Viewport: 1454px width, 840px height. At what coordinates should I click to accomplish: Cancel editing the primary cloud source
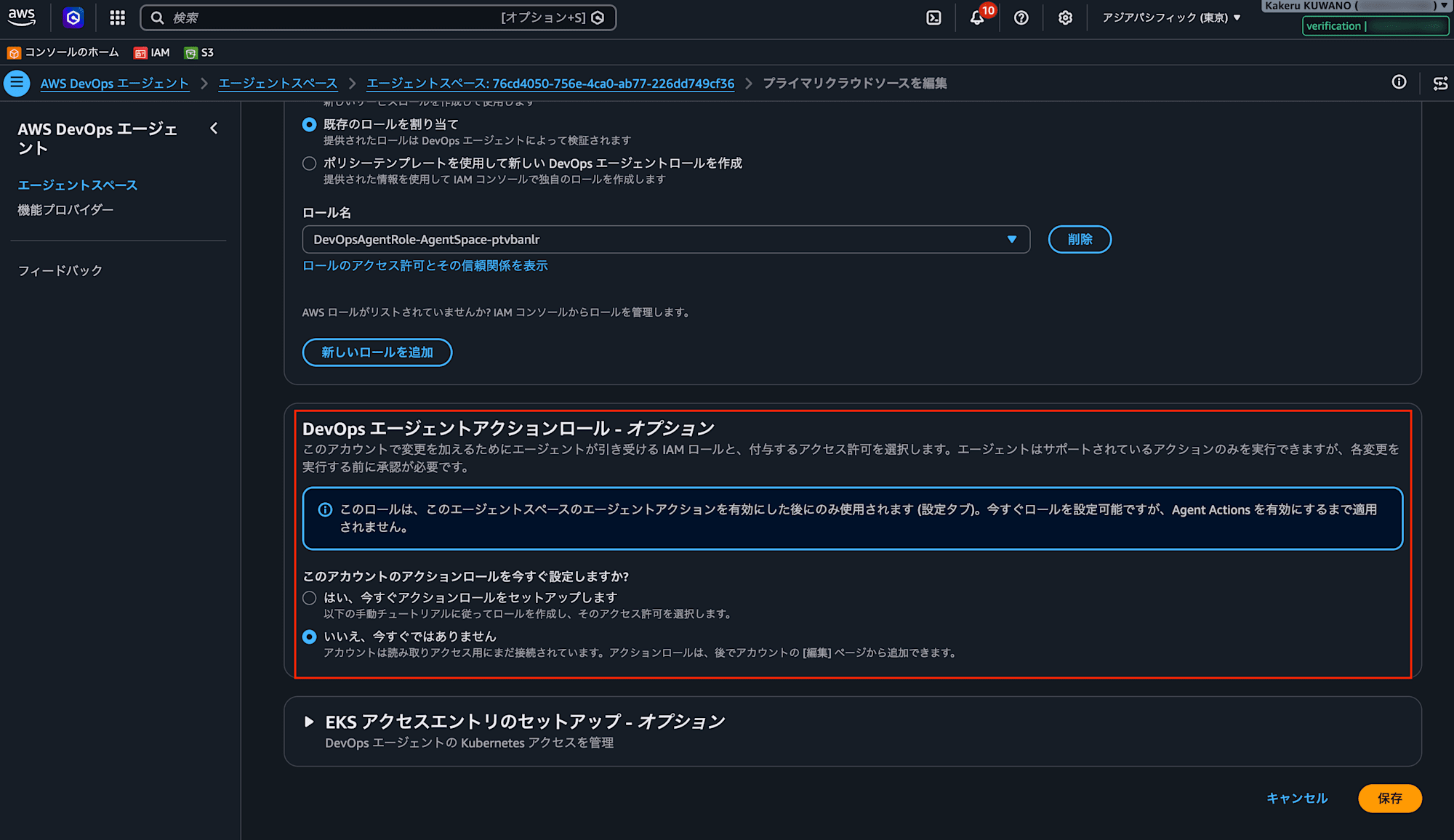pyautogui.click(x=1297, y=799)
